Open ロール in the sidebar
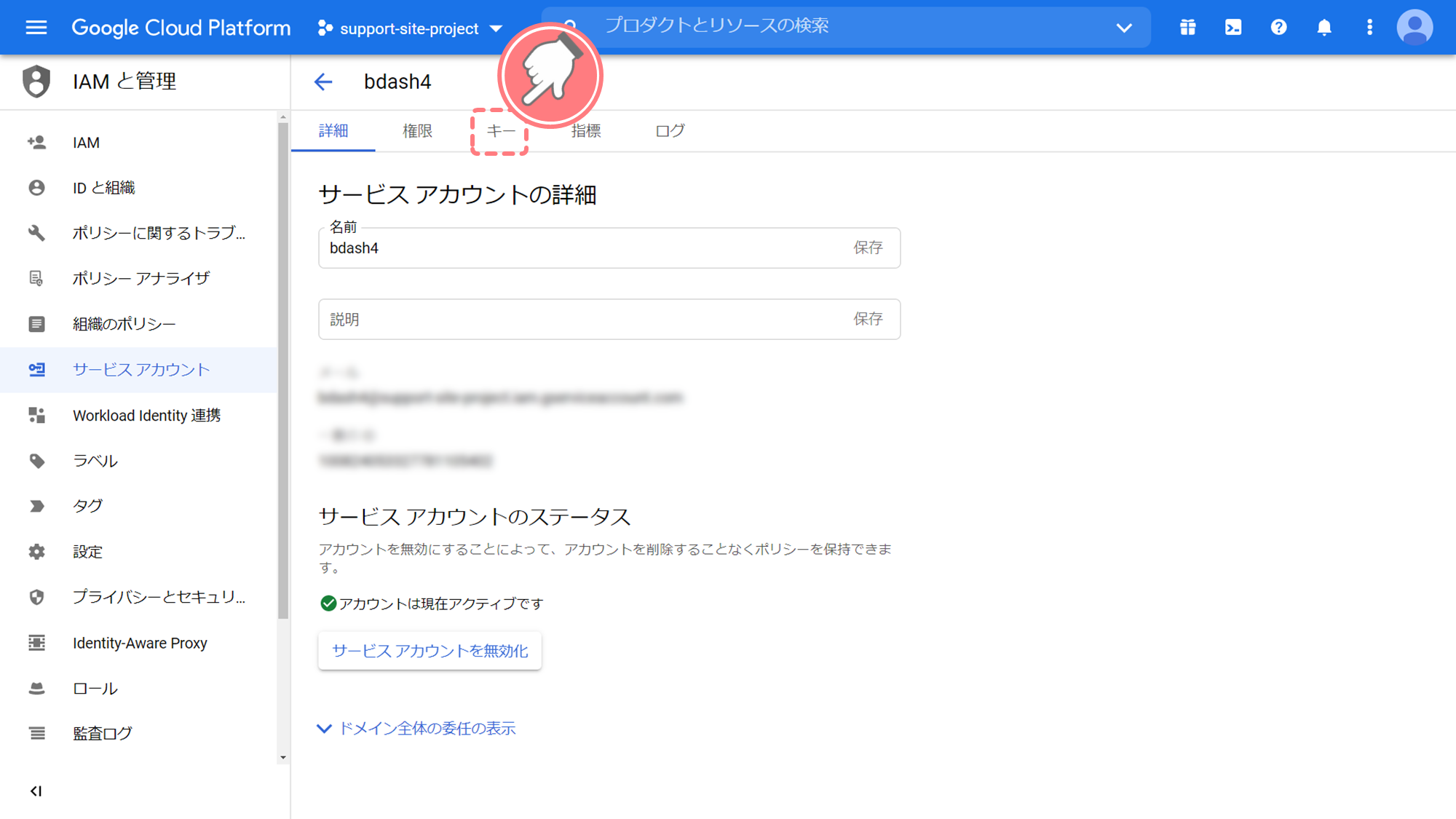Viewport: 1456px width, 819px height. 138,688
